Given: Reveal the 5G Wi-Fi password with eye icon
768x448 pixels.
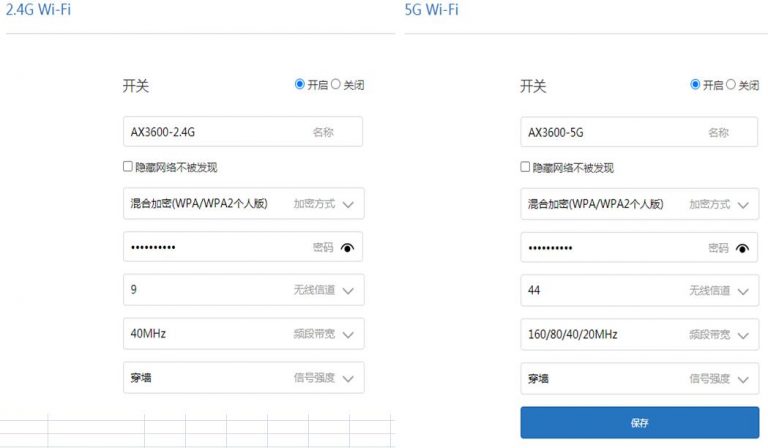Looking at the screenshot, I should point(743,248).
